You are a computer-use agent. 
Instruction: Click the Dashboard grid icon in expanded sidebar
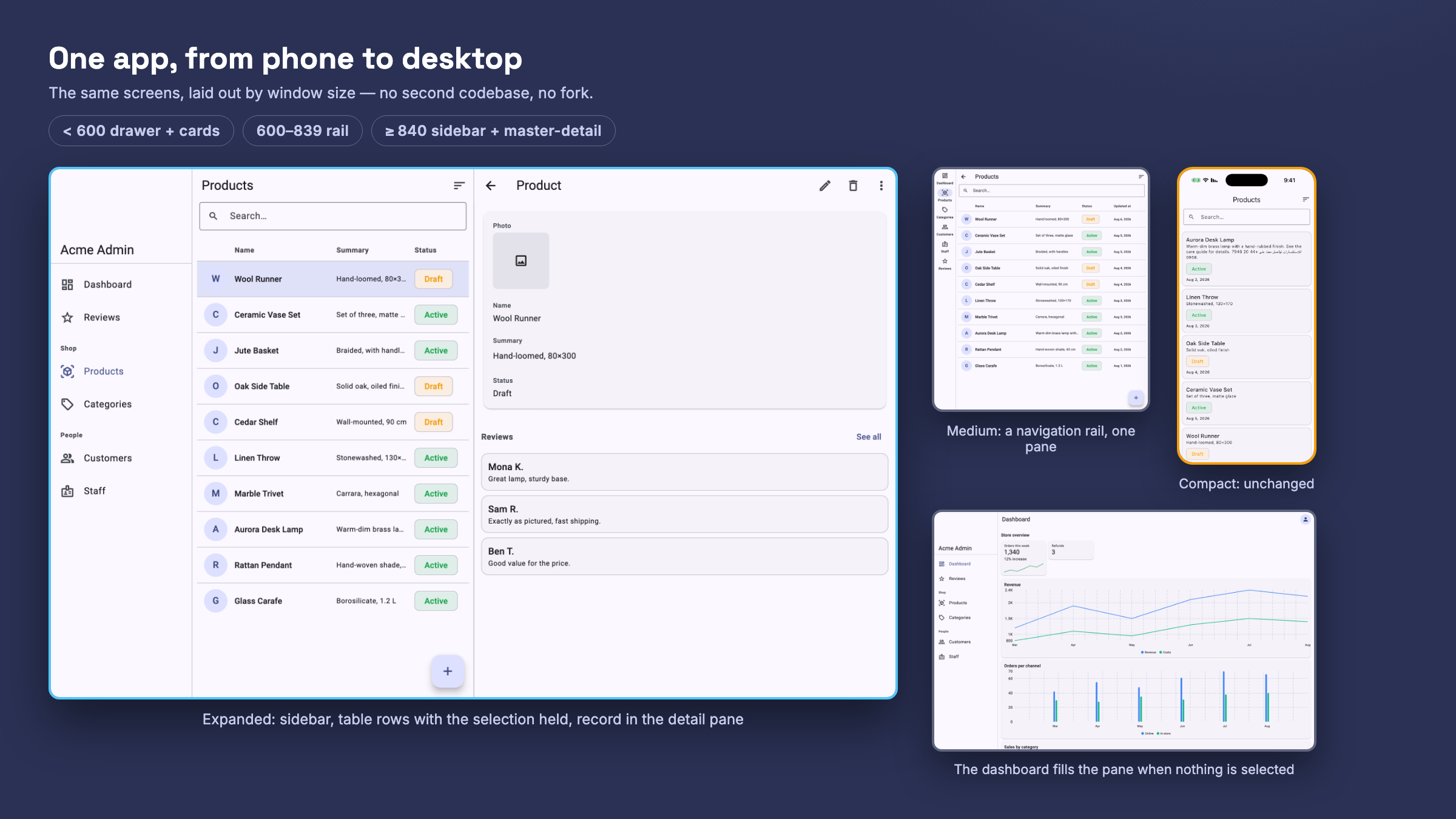coord(67,285)
